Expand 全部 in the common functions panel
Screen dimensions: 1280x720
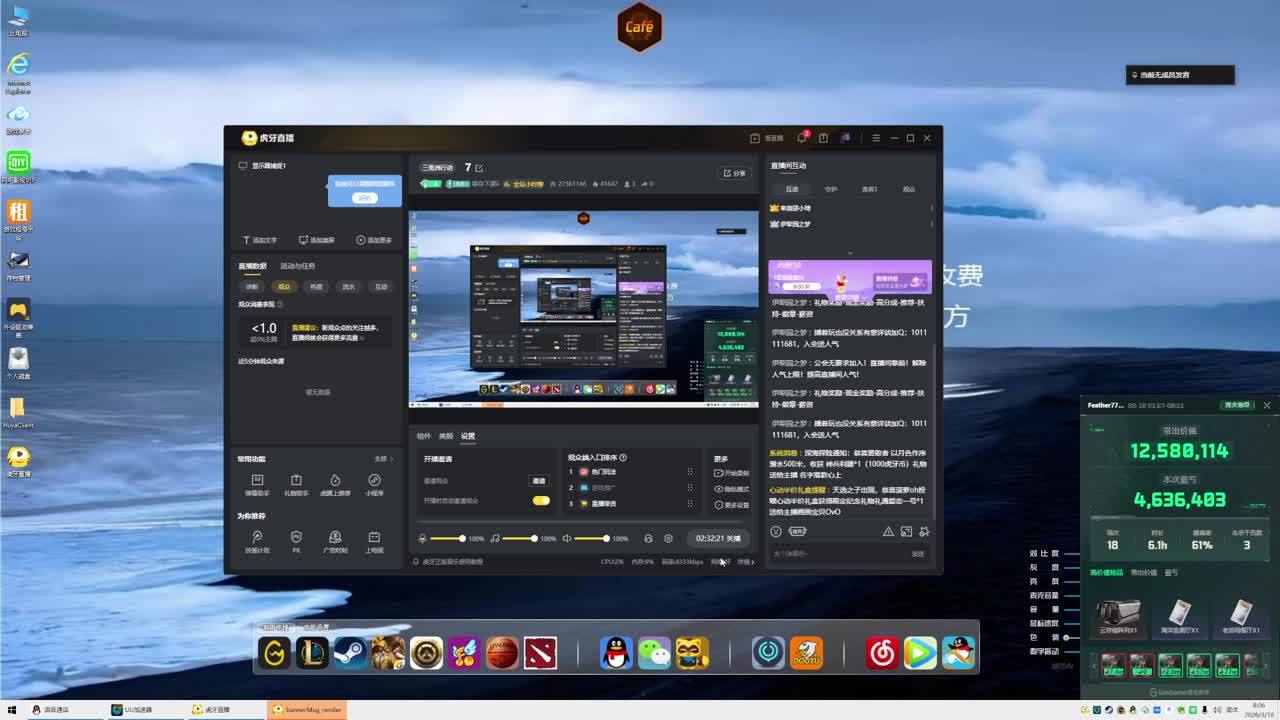coord(383,459)
